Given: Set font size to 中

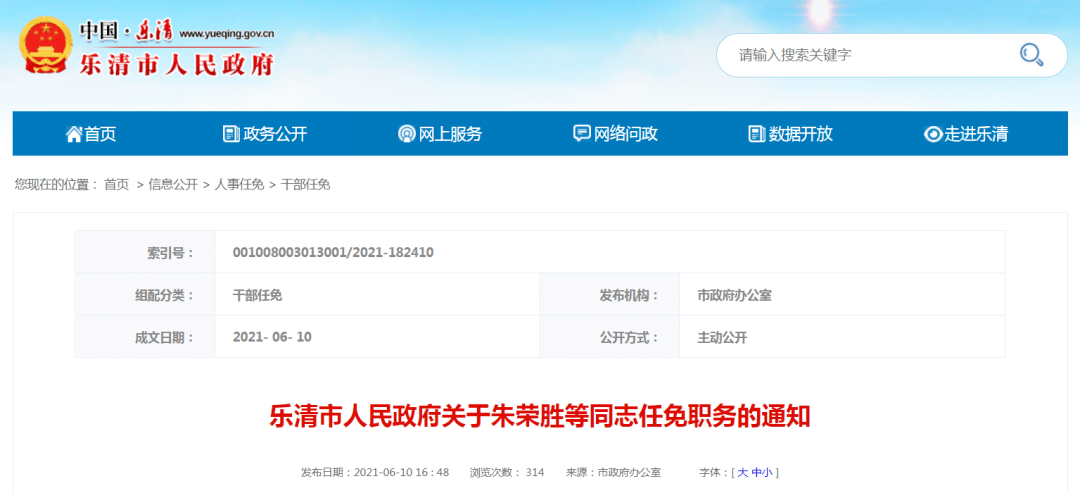Looking at the screenshot, I should (756, 472).
